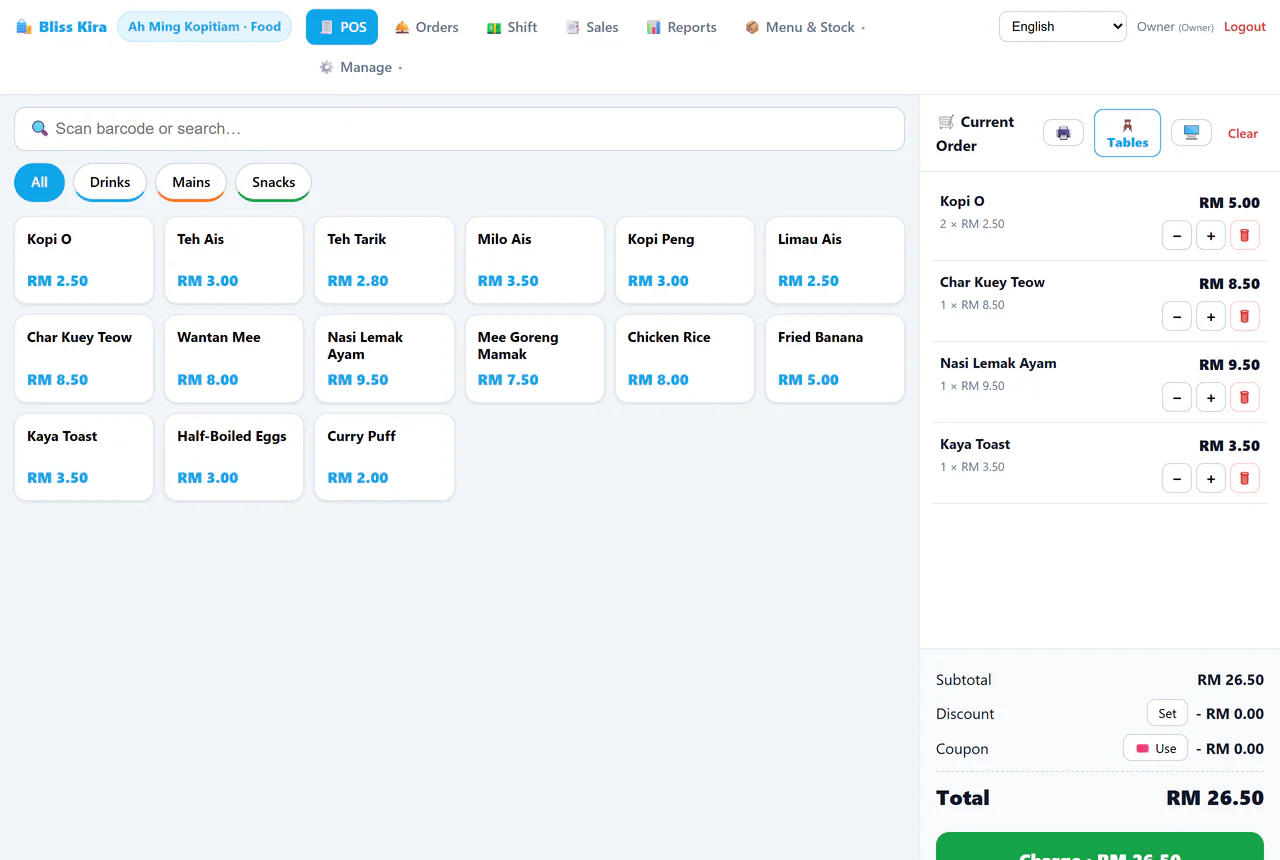The width and height of the screenshot is (1280, 860).
Task: Decrease Kopi O quantity with minus
Action: [1177, 236]
